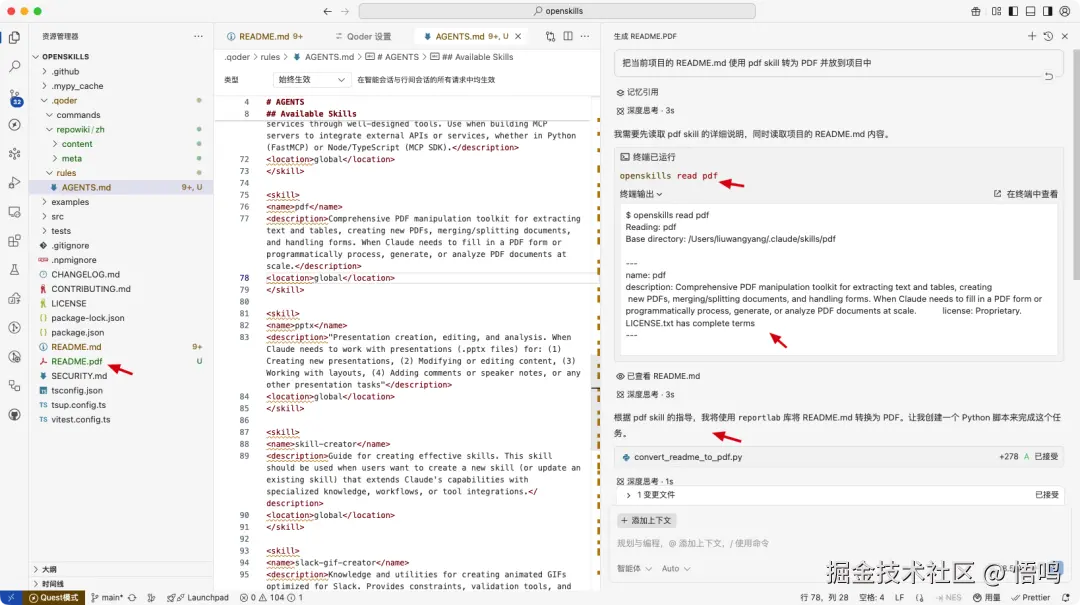Open the Search view in activity bar

pos(14,66)
